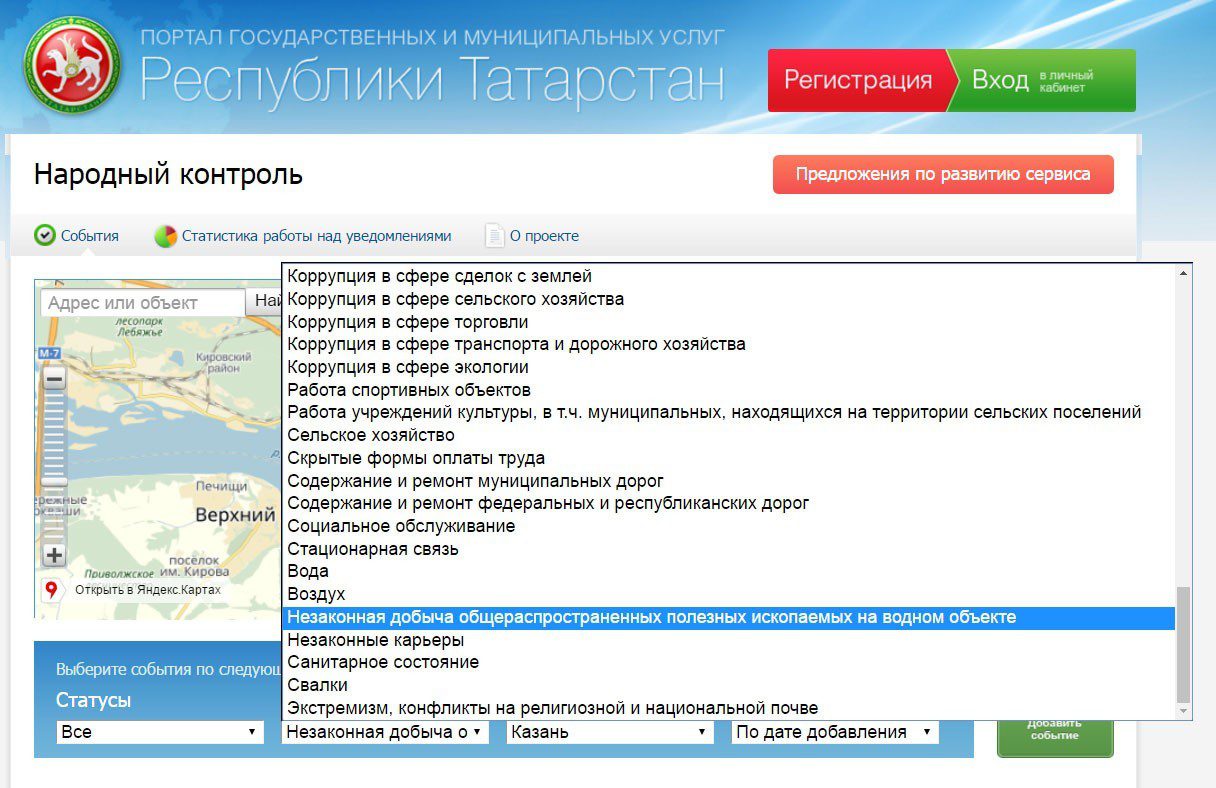This screenshot has width=1216, height=788.
Task: Click Вход в личный кабинет button
Action: pyautogui.click(x=1040, y=80)
